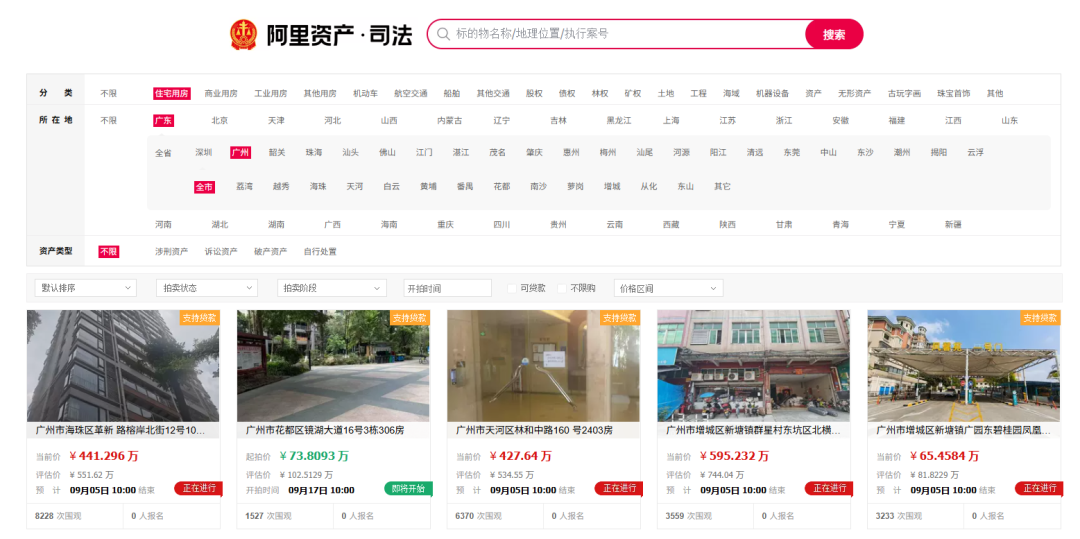Image resolution: width=1080 pixels, height=539 pixels.
Task: Choose 不限 in the 分类 row
Action: coord(109,94)
